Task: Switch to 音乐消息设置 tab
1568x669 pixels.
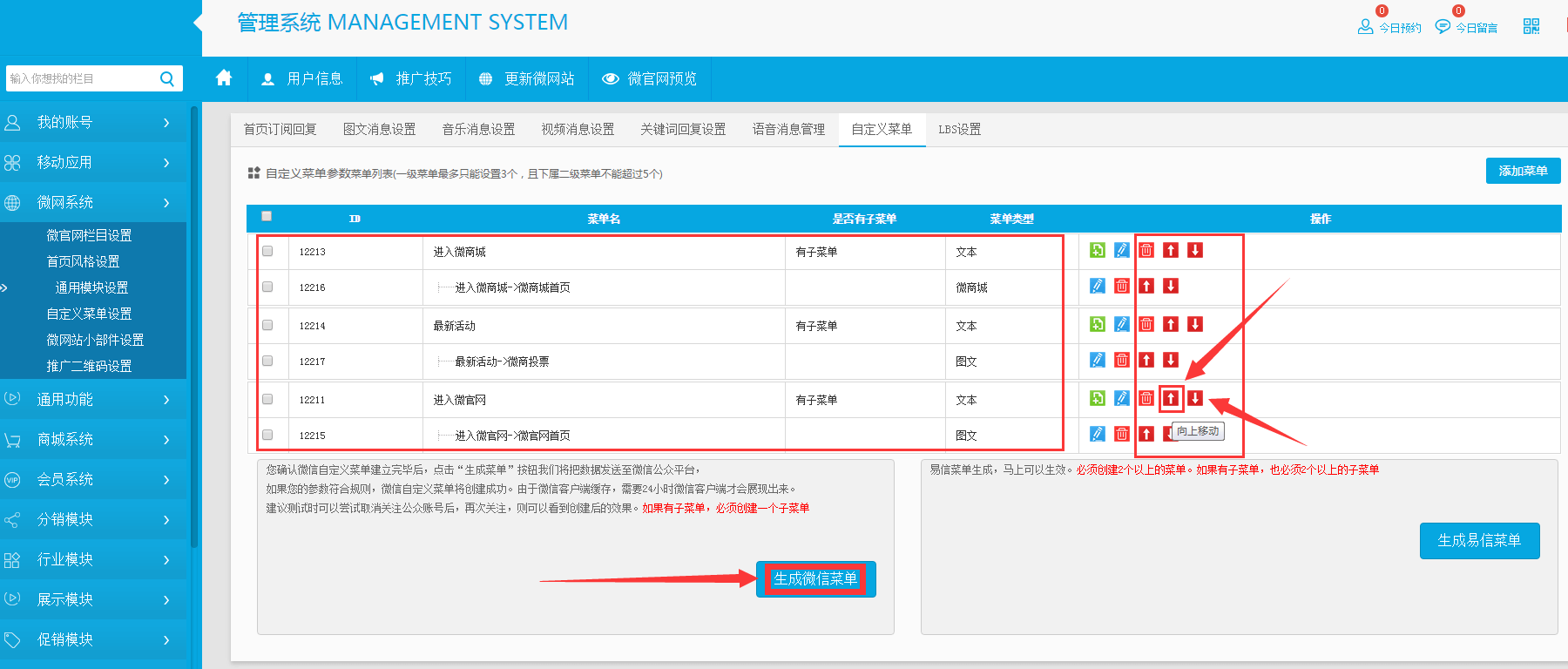Action: (478, 130)
